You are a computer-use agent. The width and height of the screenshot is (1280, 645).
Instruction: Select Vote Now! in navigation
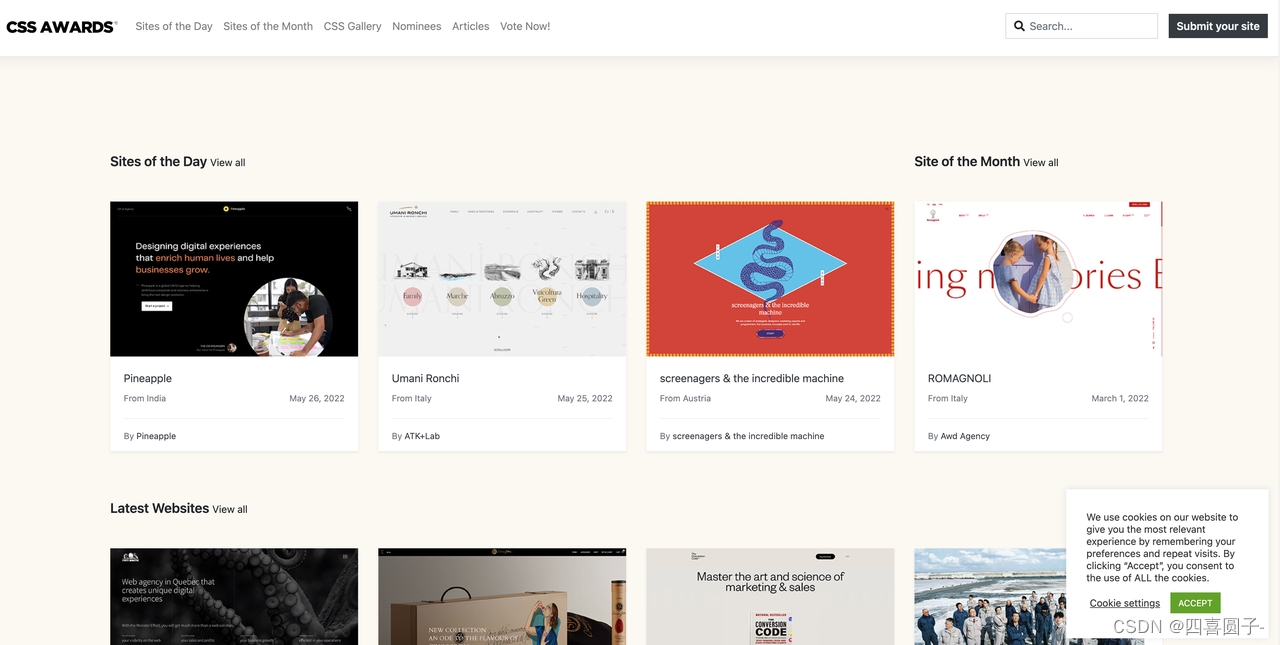click(x=525, y=26)
